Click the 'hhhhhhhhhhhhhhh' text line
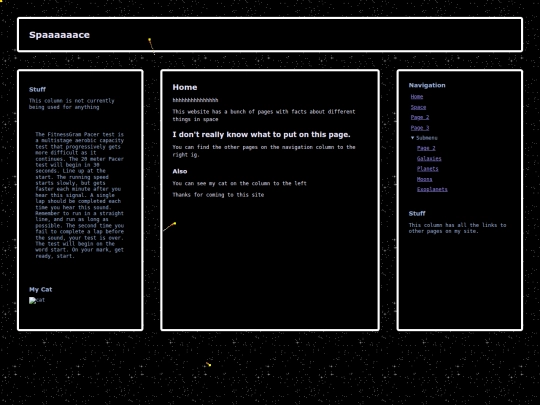 195,100
